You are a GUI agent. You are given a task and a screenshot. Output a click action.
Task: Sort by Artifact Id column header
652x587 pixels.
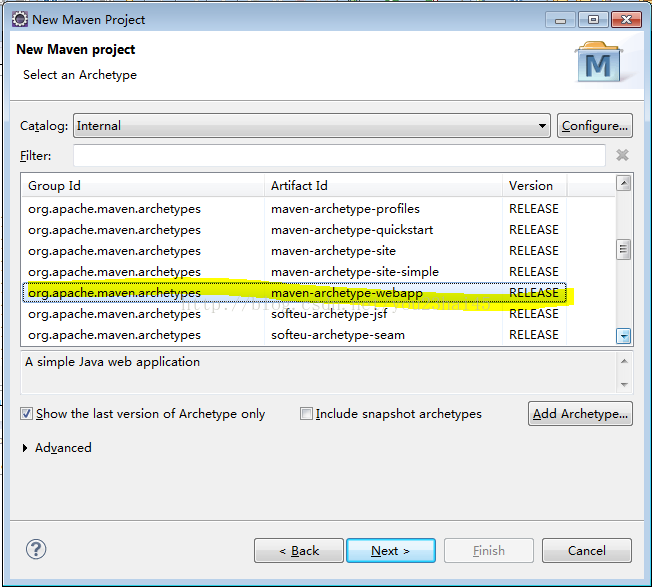383,185
